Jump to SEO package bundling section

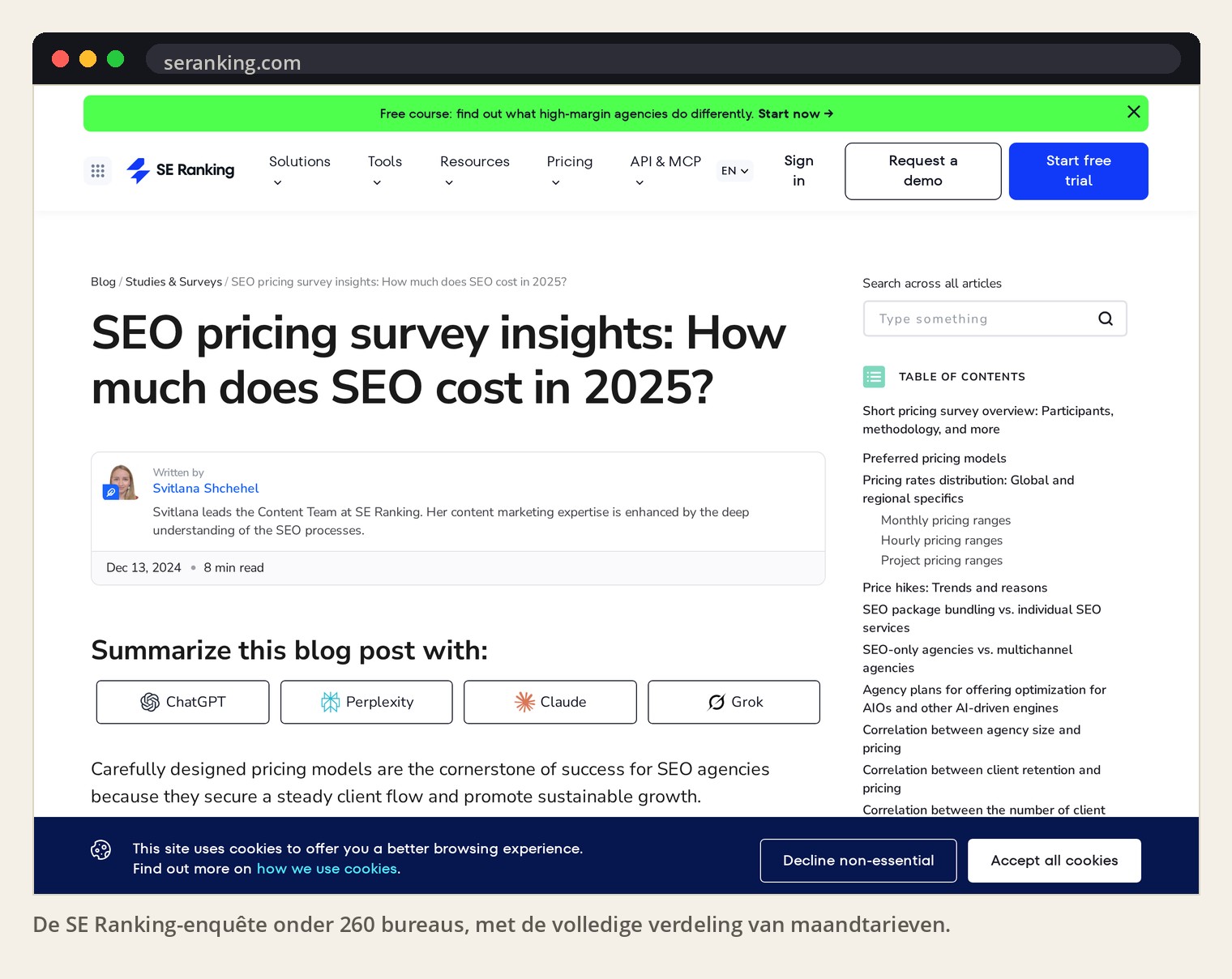[982, 618]
